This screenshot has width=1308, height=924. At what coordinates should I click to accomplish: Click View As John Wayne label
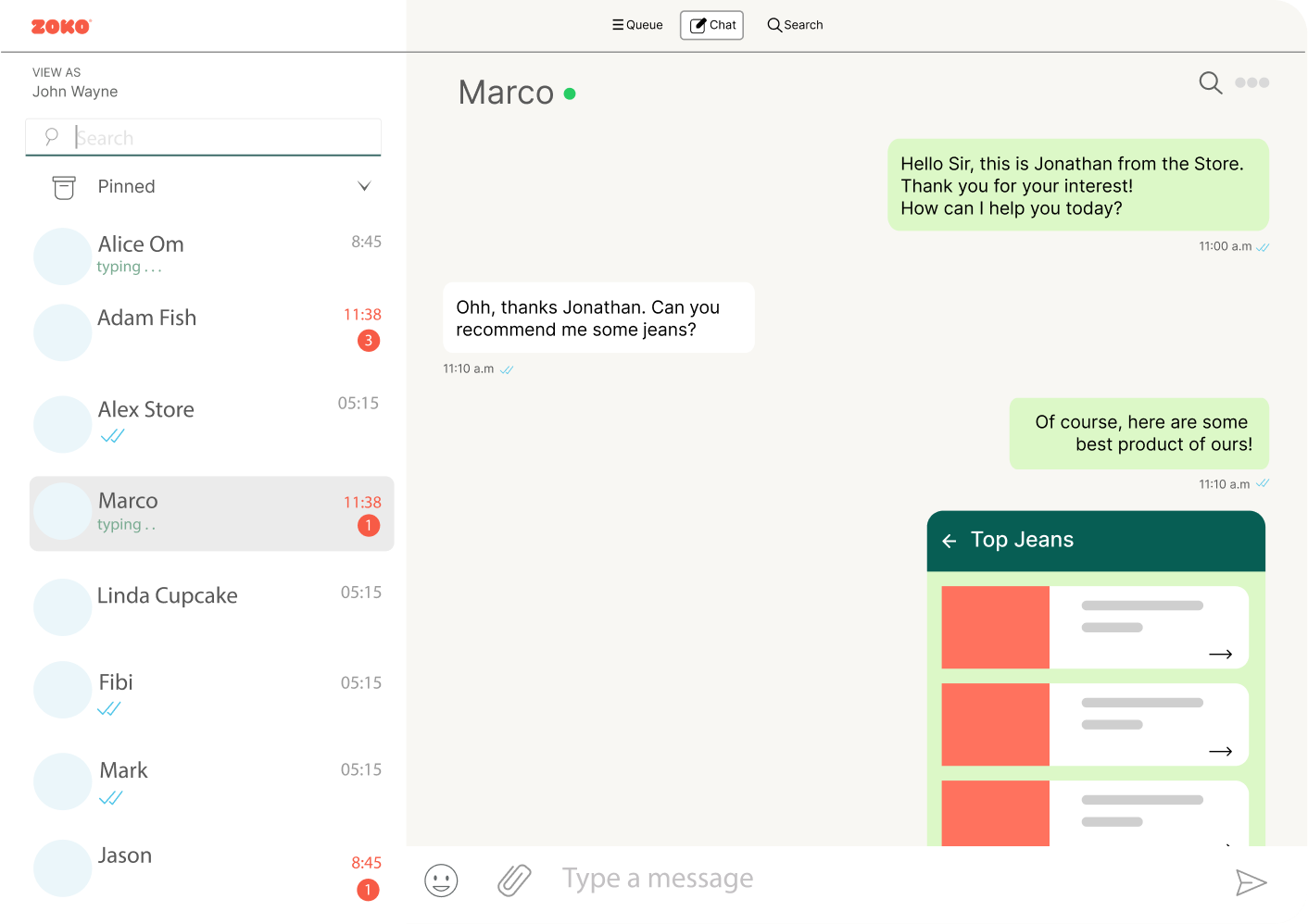pos(75,82)
